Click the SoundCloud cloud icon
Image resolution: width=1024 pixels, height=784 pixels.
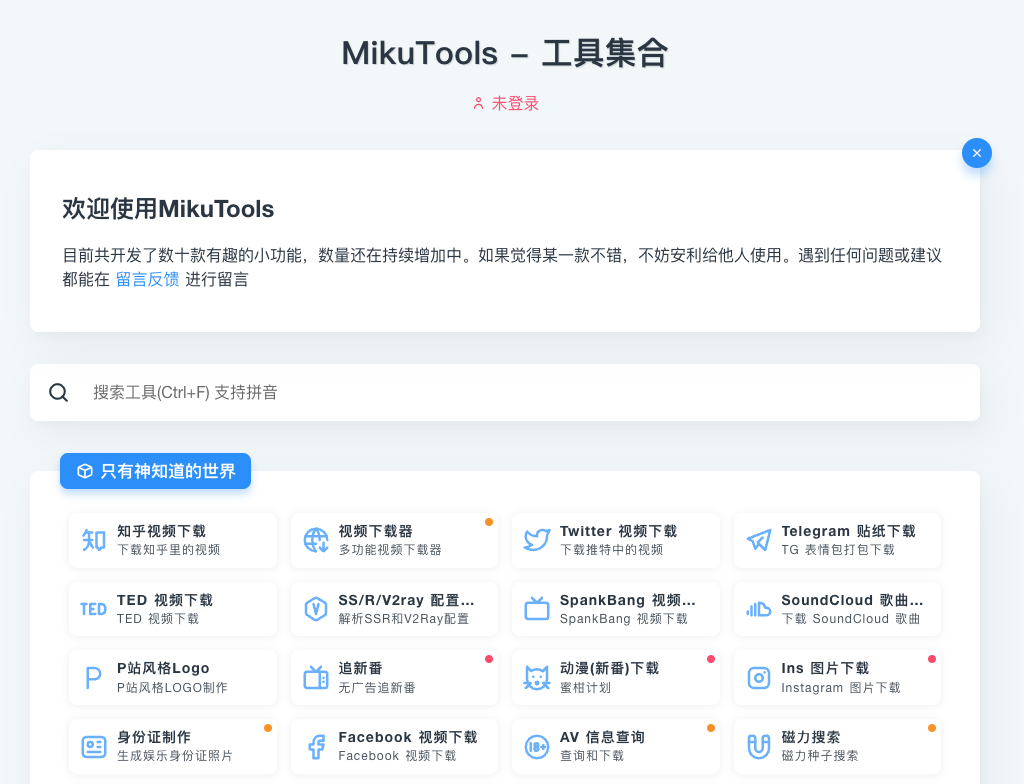click(759, 610)
